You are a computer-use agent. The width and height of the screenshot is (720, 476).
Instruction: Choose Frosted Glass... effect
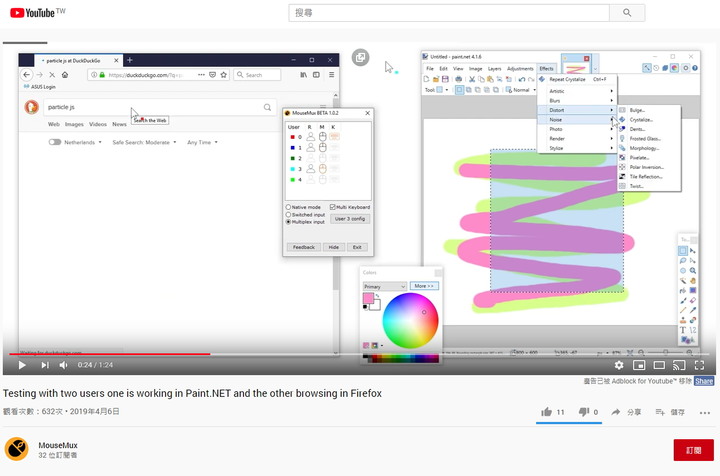coord(649,139)
